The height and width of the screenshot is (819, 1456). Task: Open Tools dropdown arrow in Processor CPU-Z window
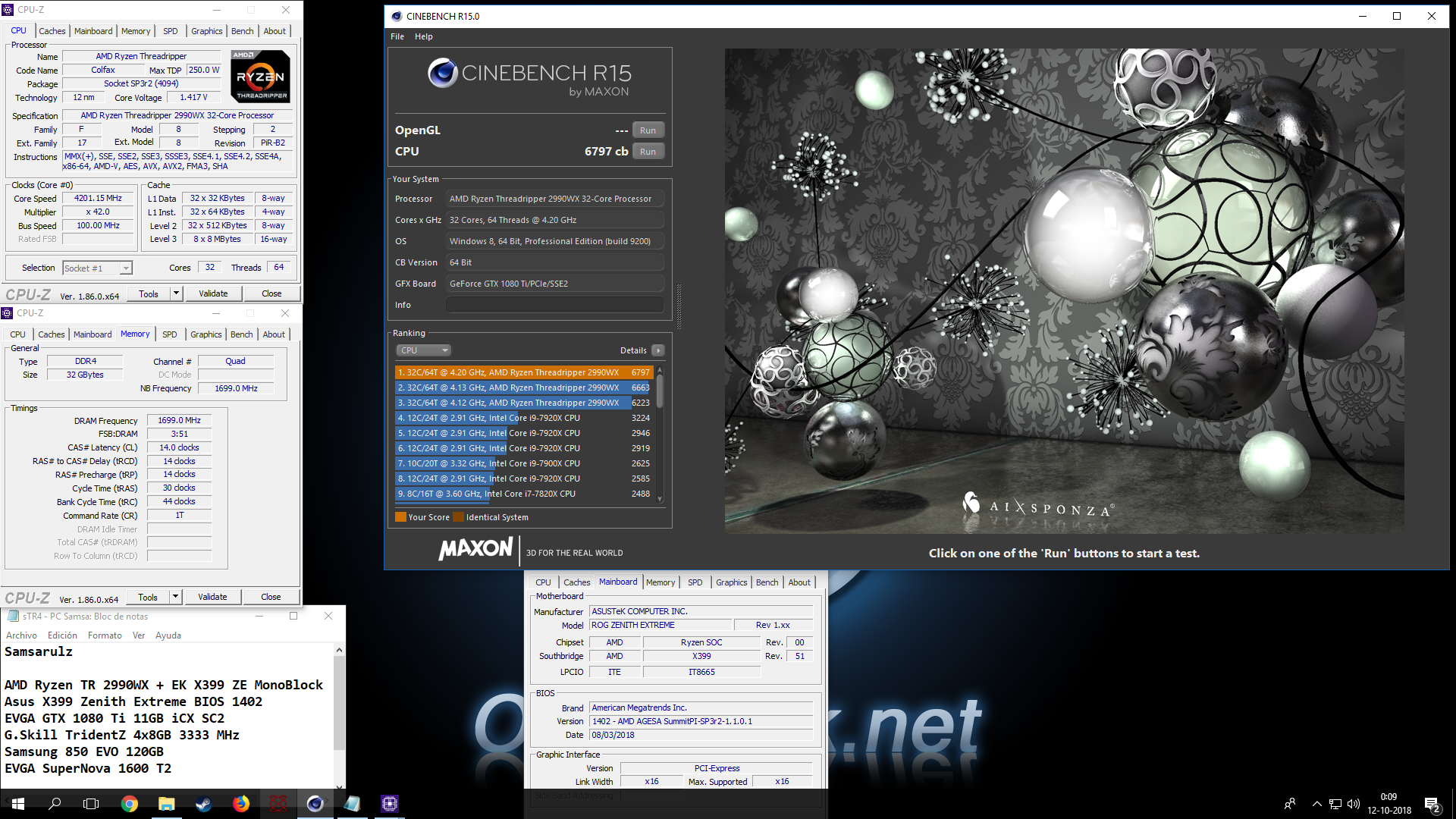pos(176,293)
